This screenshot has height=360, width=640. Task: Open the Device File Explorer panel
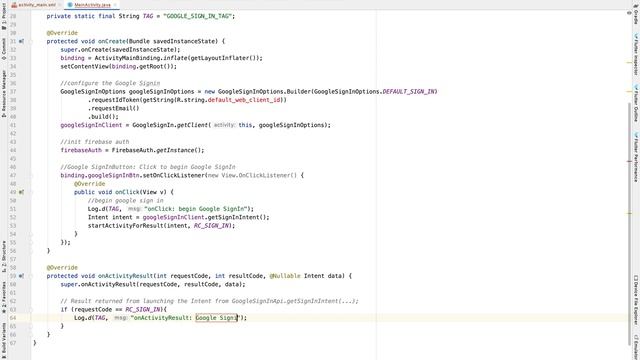click(636, 300)
